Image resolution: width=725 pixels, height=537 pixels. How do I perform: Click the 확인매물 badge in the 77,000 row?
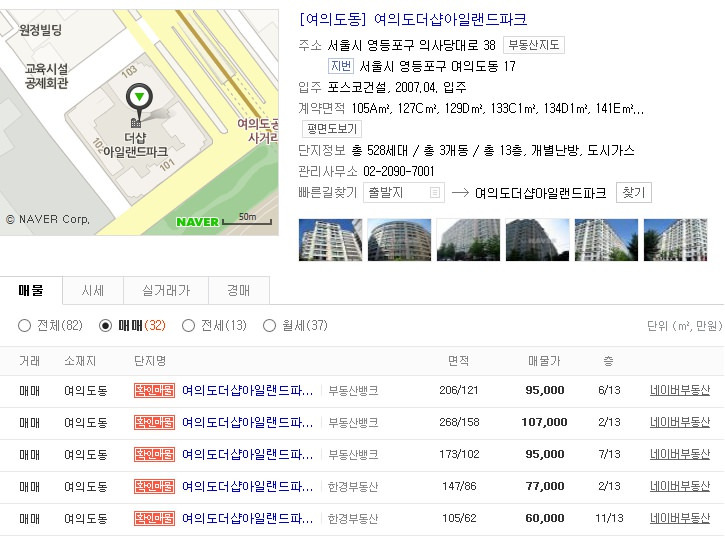(x=154, y=486)
